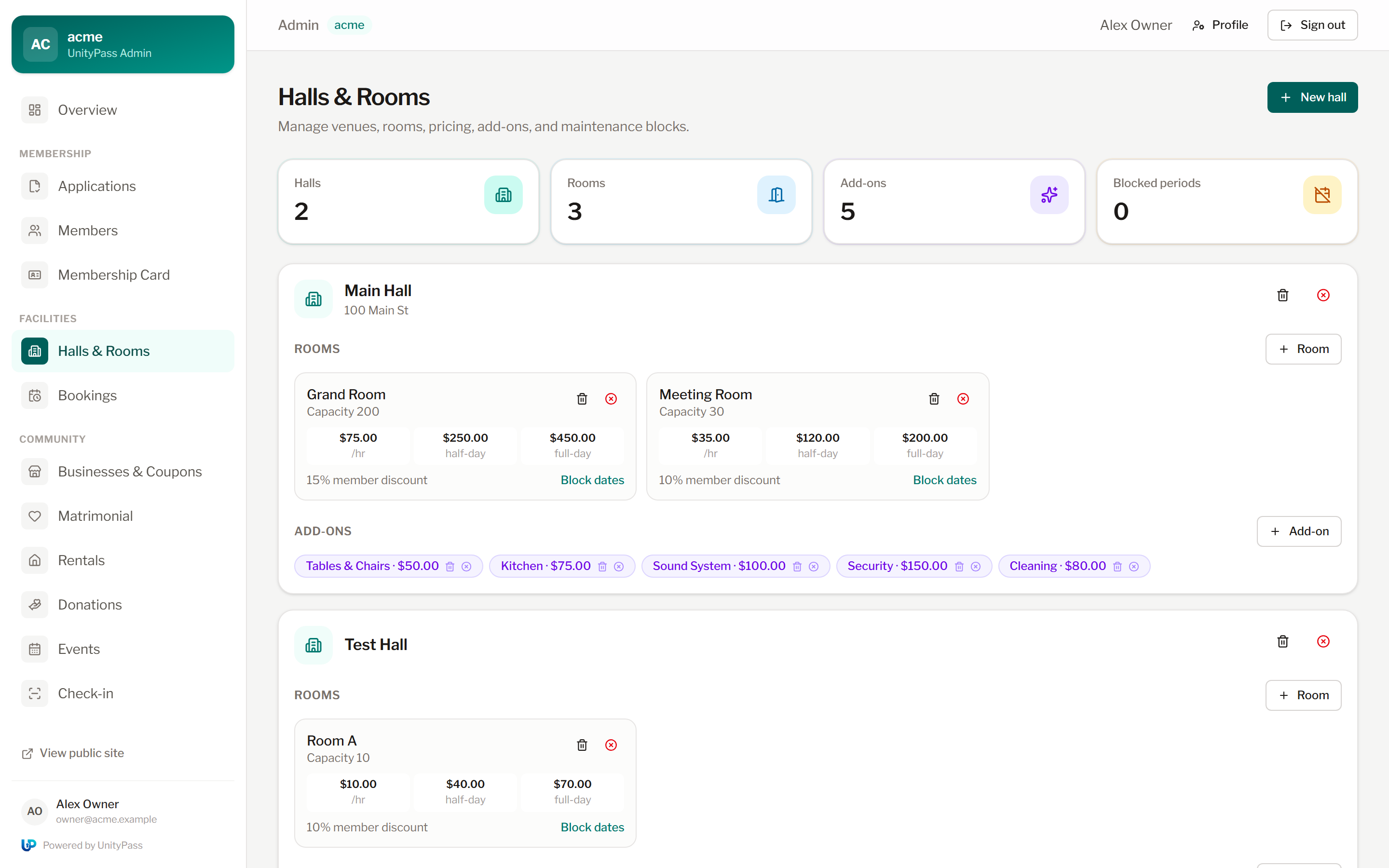Image resolution: width=1389 pixels, height=868 pixels.
Task: Click X icon on Cleaning add-on
Action: 1134,567
